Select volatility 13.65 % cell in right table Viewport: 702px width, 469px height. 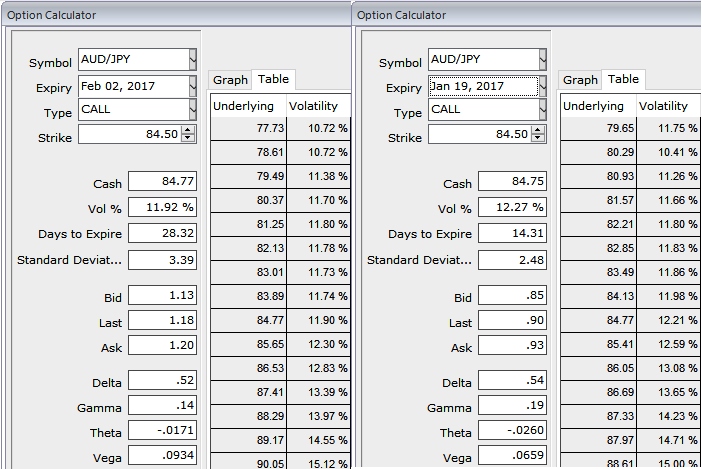click(x=668, y=392)
